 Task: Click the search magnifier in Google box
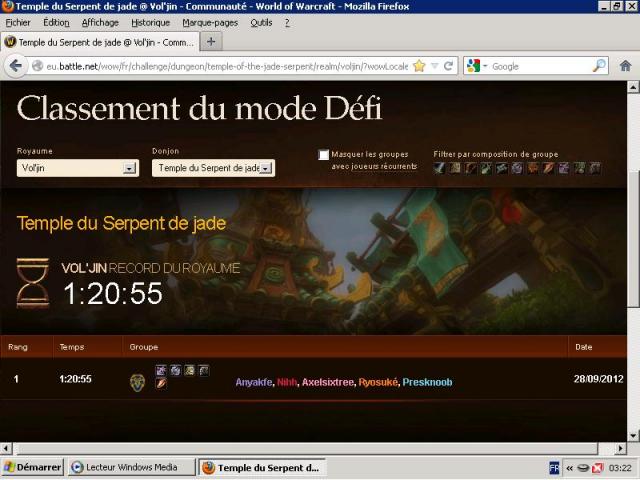pos(599,66)
